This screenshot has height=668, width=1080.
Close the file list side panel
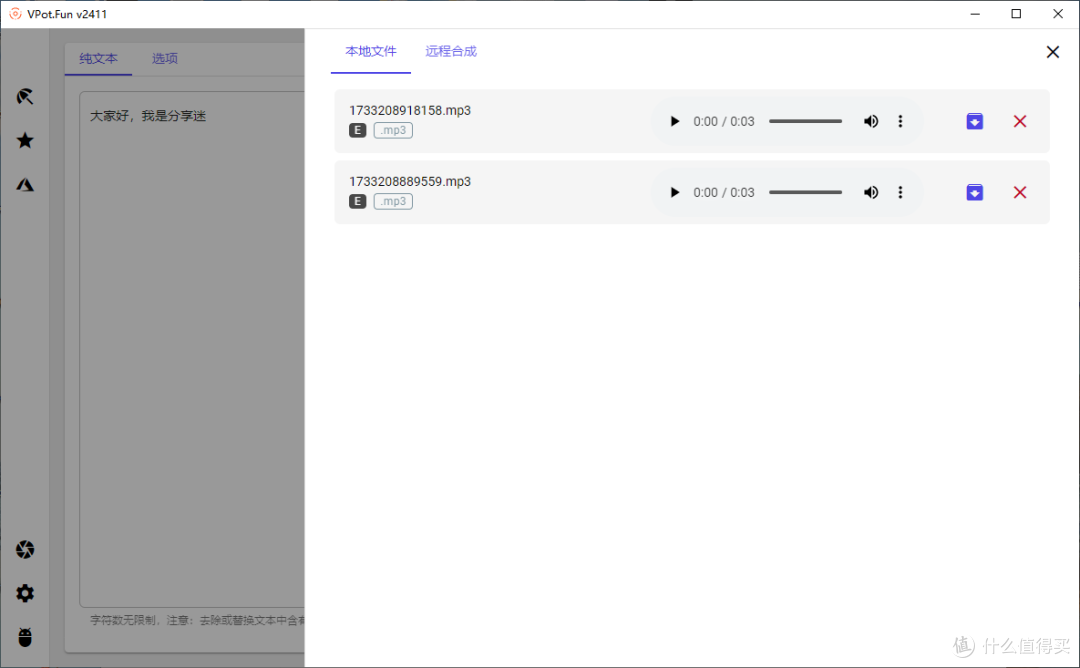1052,52
